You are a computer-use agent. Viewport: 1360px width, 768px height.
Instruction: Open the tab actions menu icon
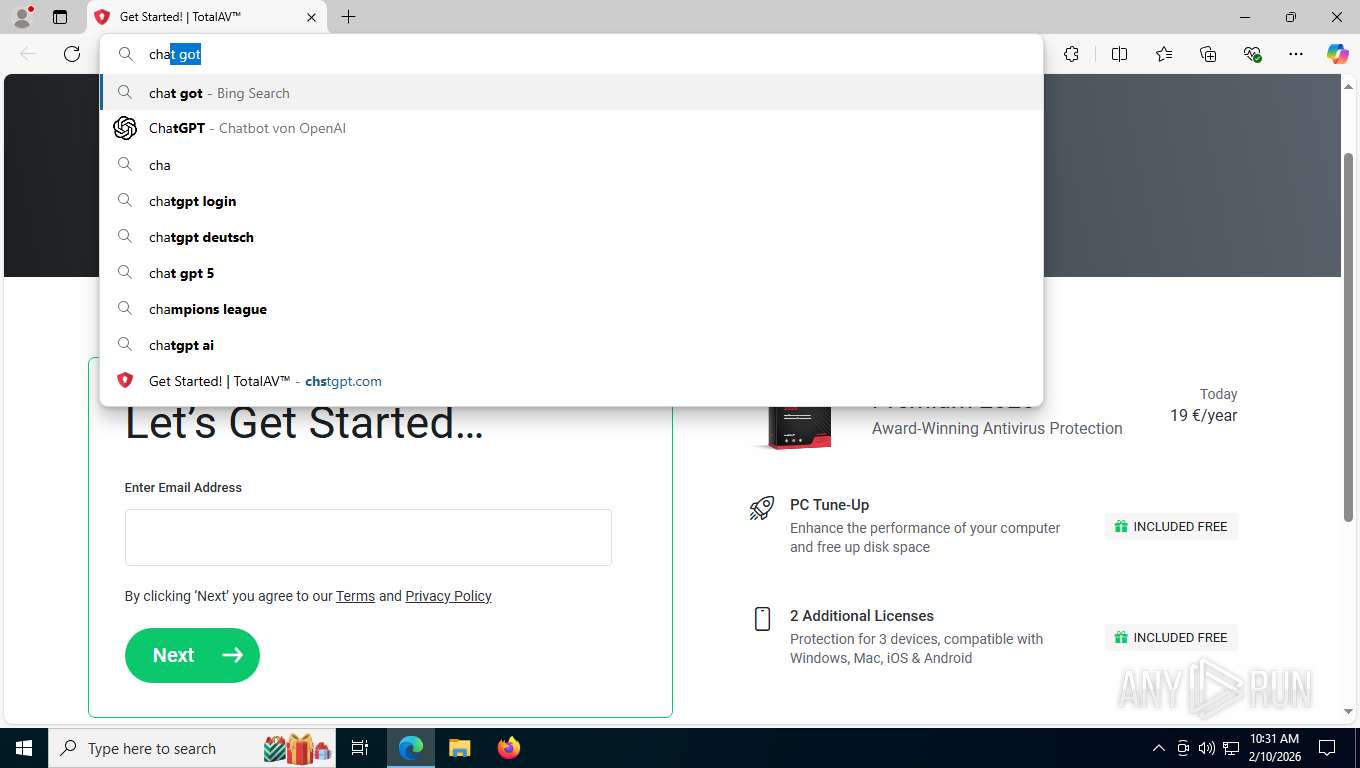tap(60, 17)
